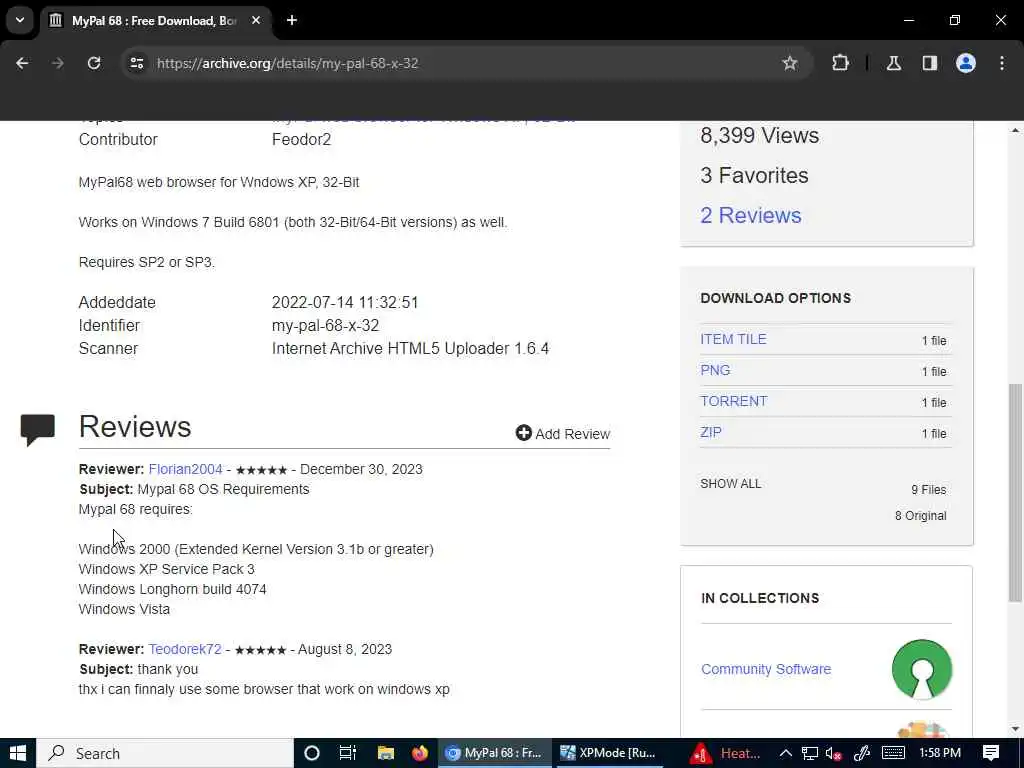Open Chrome Labs flask icon
This screenshot has height=768, width=1024.
tap(893, 63)
